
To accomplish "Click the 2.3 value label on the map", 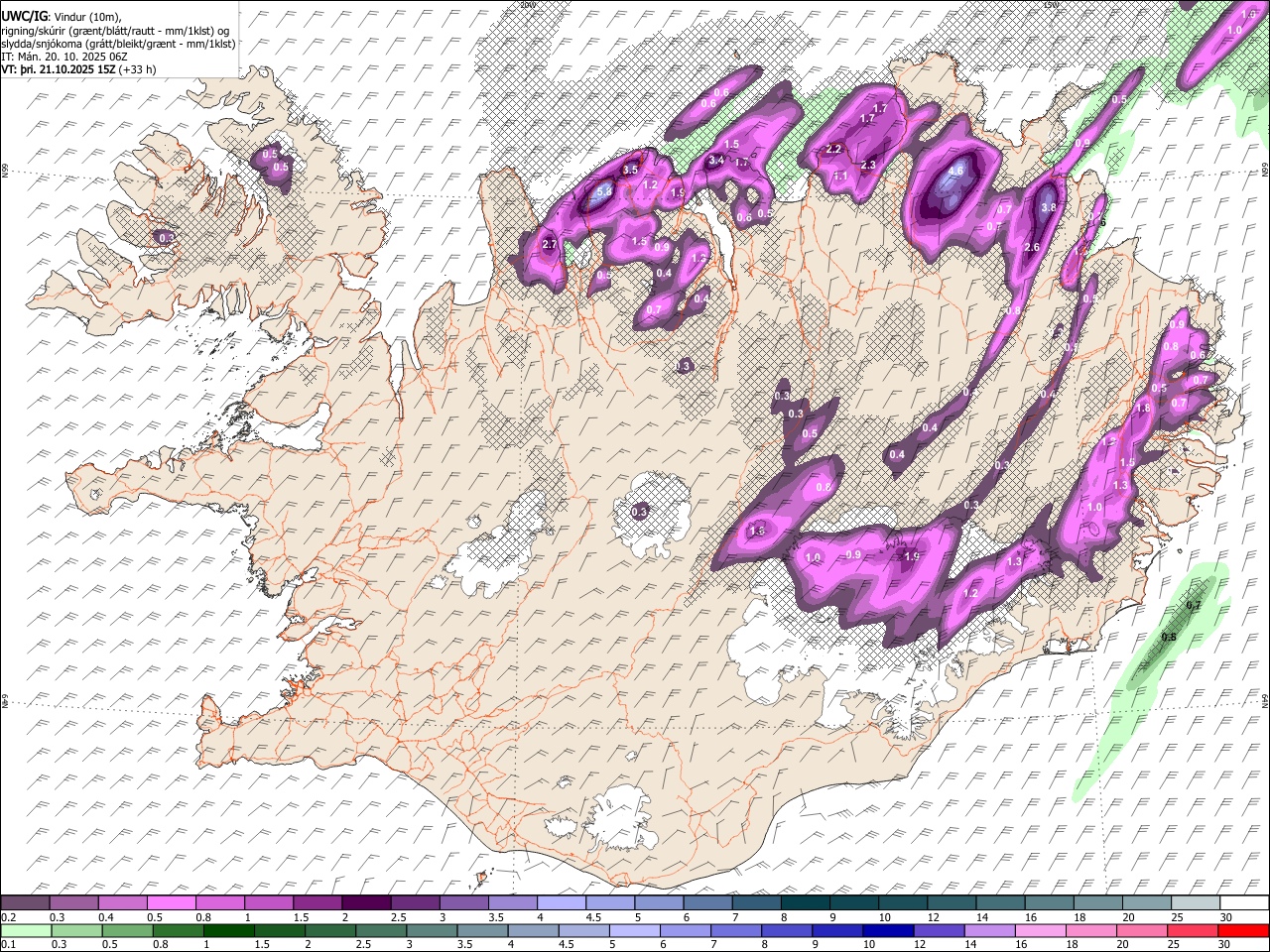I will coord(868,165).
